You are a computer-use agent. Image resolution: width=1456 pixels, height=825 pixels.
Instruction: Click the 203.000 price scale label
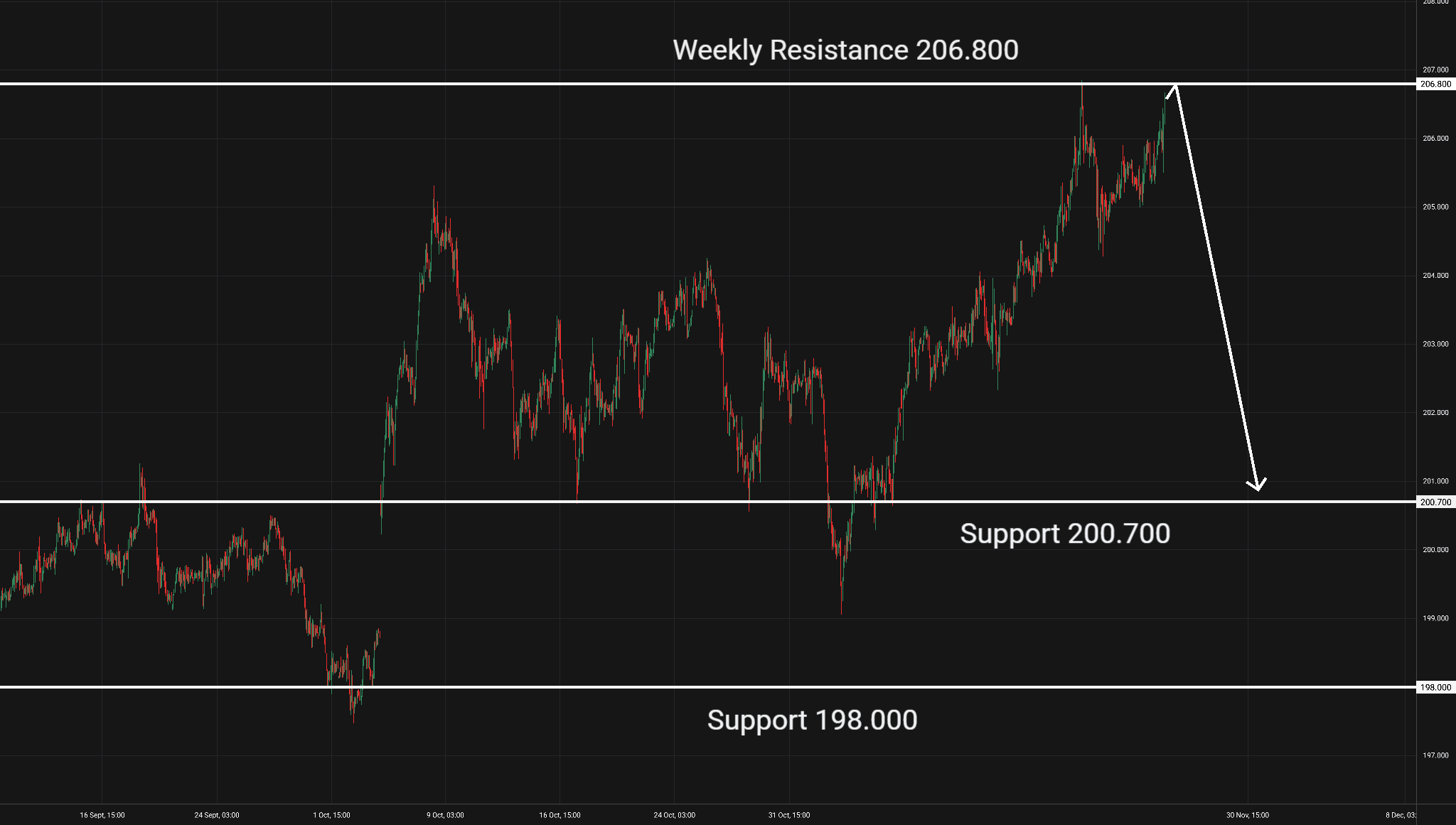pyautogui.click(x=1435, y=344)
